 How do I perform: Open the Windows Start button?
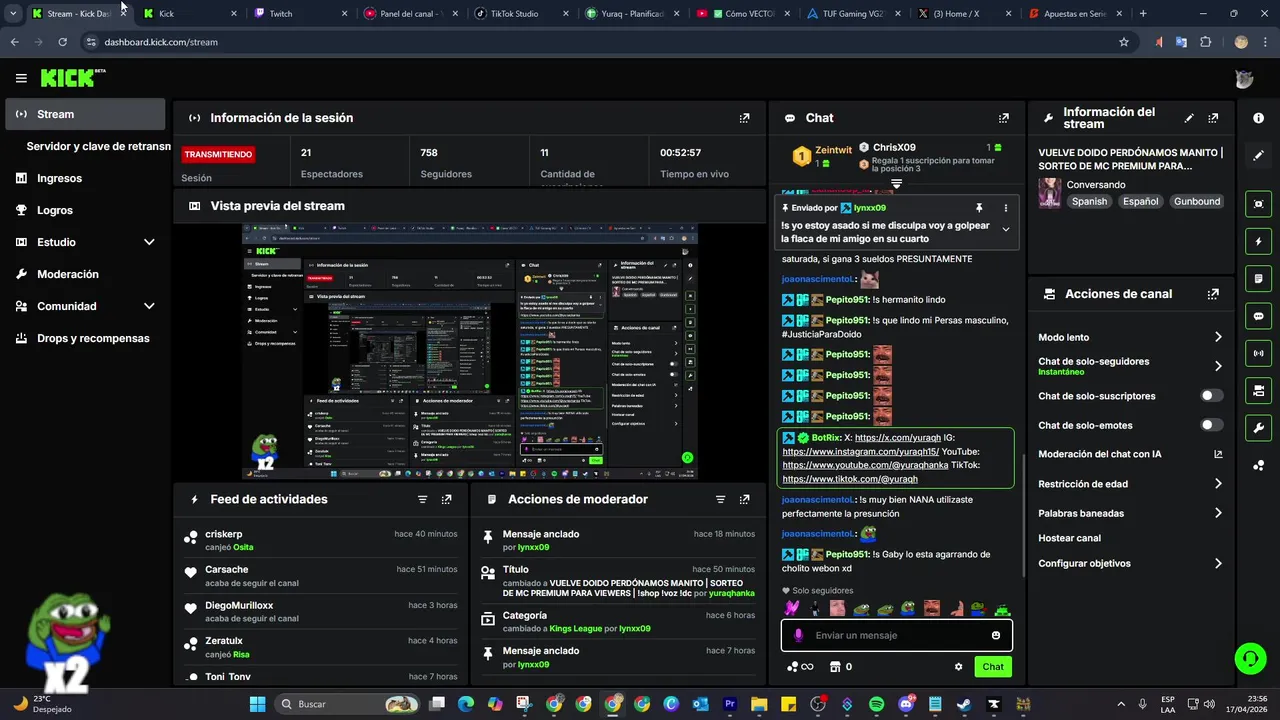coord(257,704)
